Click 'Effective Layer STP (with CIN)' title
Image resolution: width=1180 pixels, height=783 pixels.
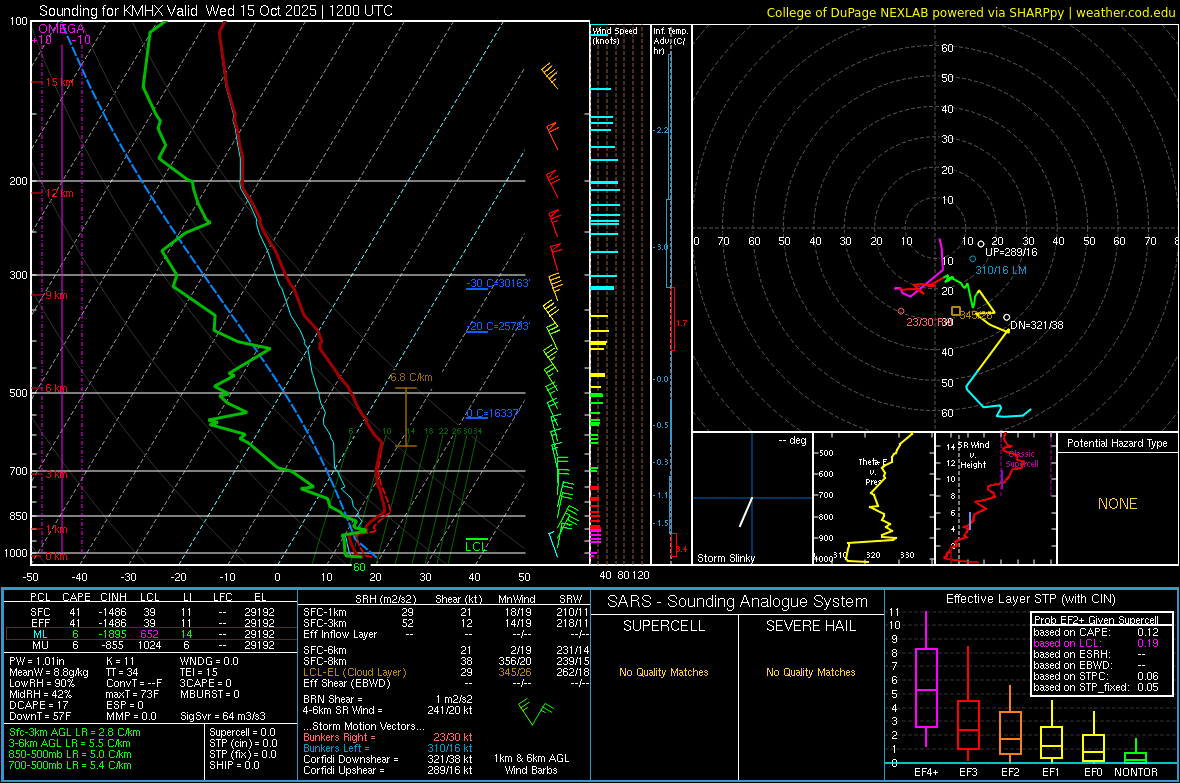pos(1030,599)
